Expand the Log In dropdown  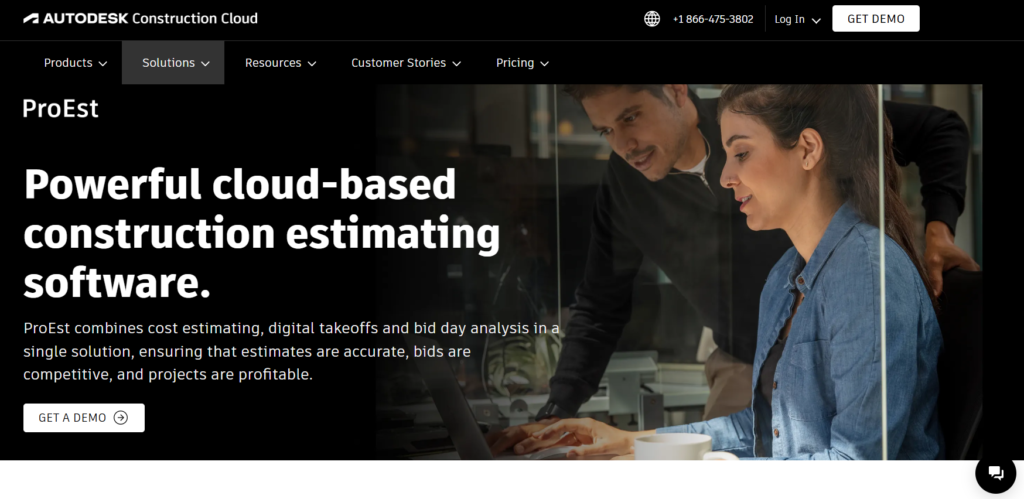797,20
